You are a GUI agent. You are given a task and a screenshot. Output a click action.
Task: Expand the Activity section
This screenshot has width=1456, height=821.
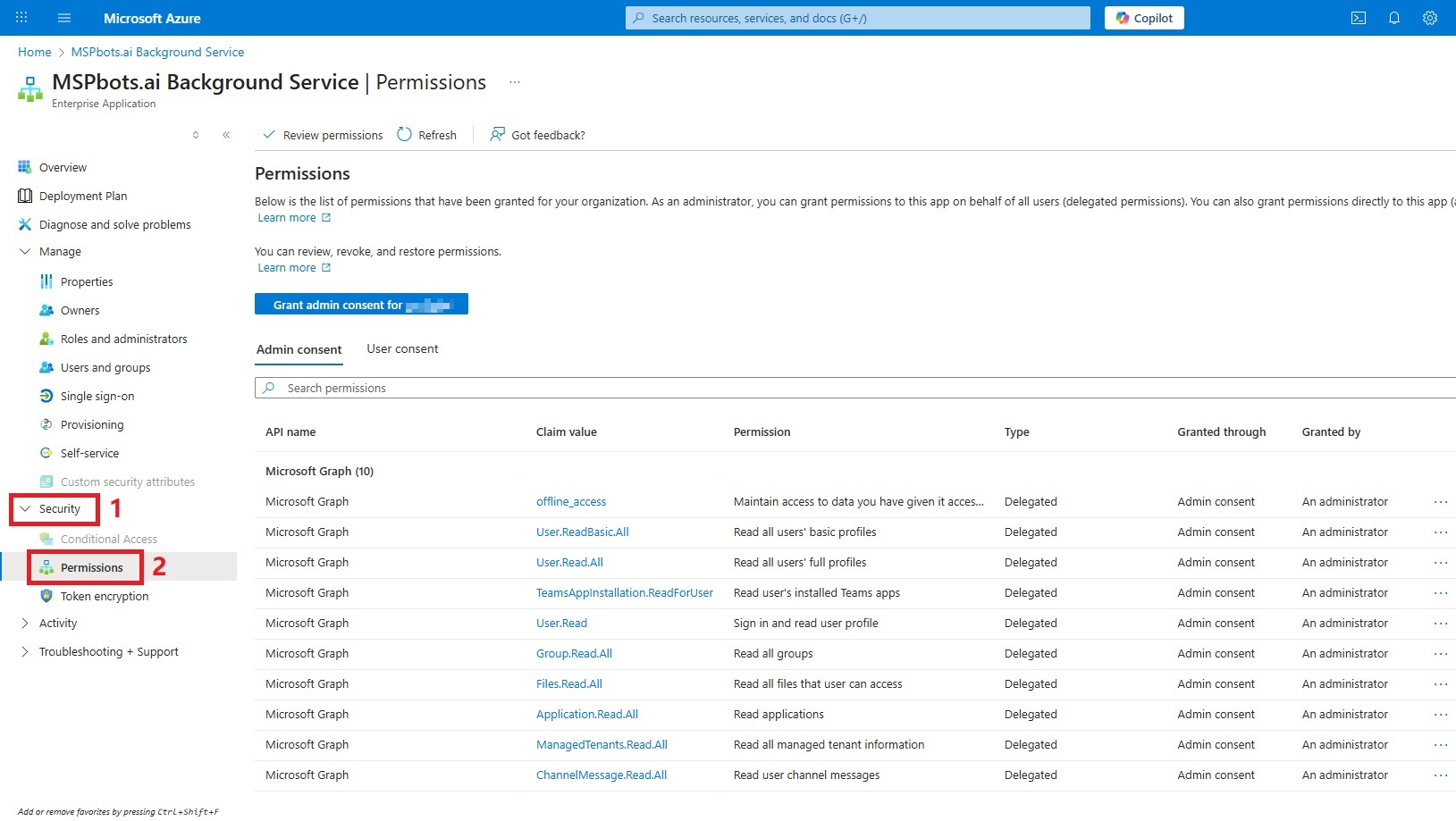click(x=25, y=624)
